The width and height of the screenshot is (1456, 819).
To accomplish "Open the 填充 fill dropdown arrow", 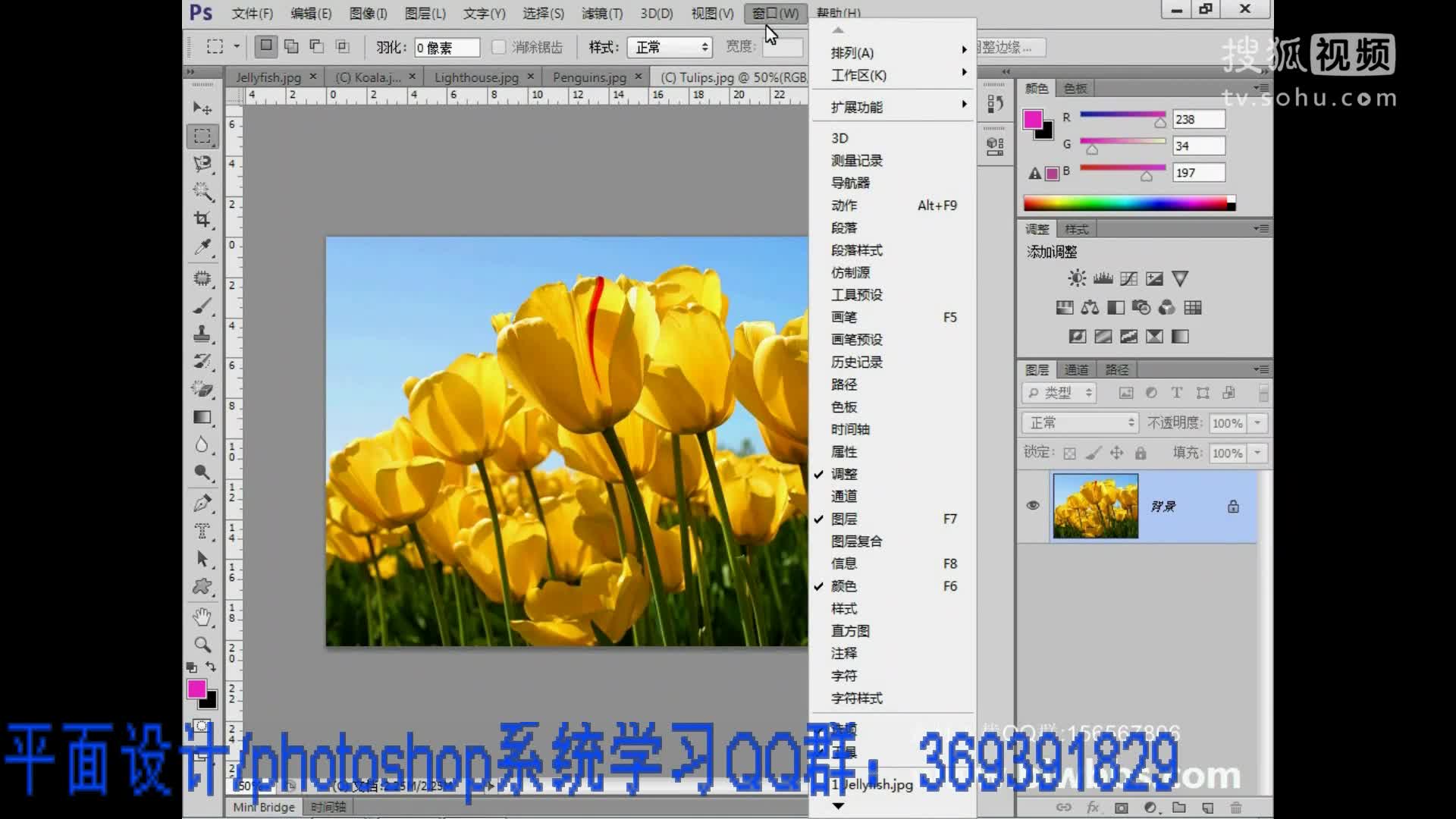I will [1257, 453].
